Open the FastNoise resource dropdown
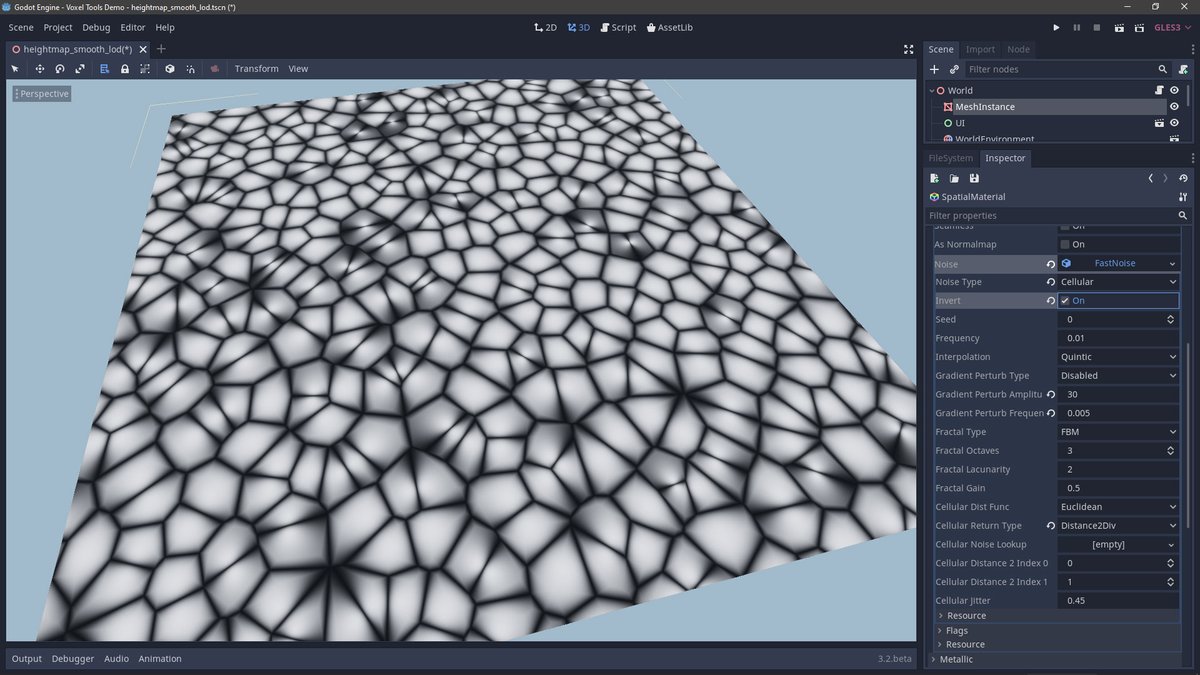 click(1172, 264)
